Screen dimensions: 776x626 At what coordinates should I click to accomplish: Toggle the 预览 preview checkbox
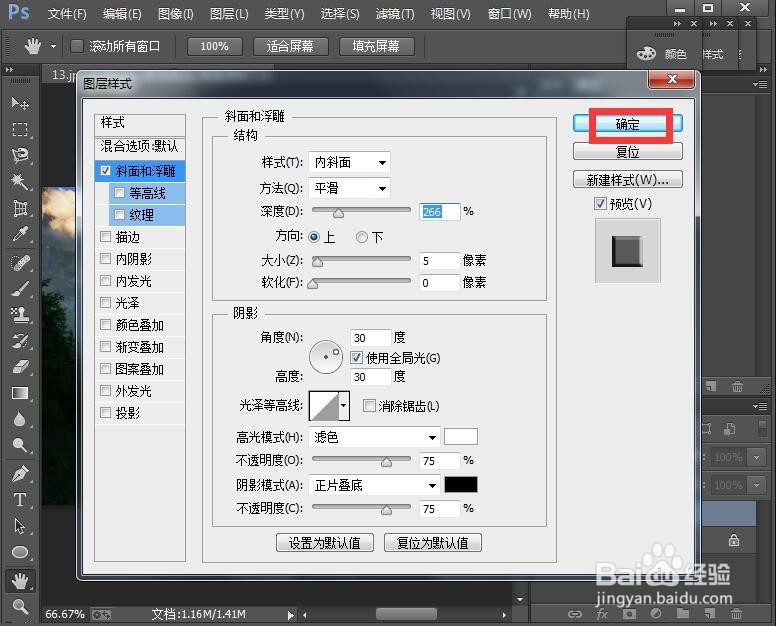tap(600, 203)
